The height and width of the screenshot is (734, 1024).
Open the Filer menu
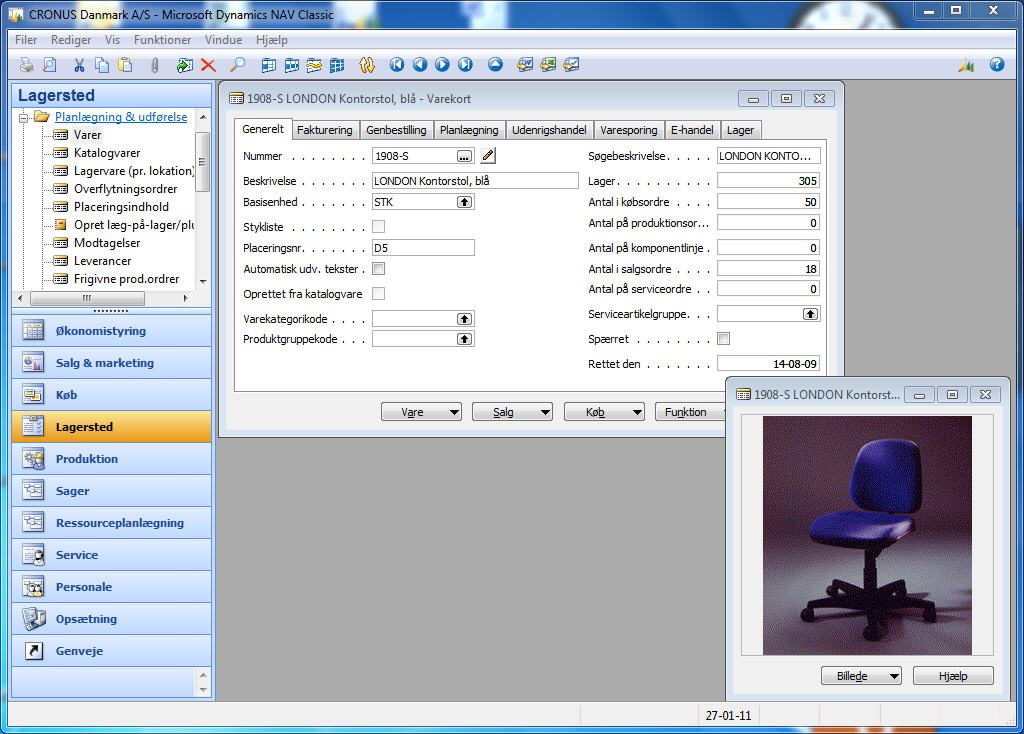26,40
